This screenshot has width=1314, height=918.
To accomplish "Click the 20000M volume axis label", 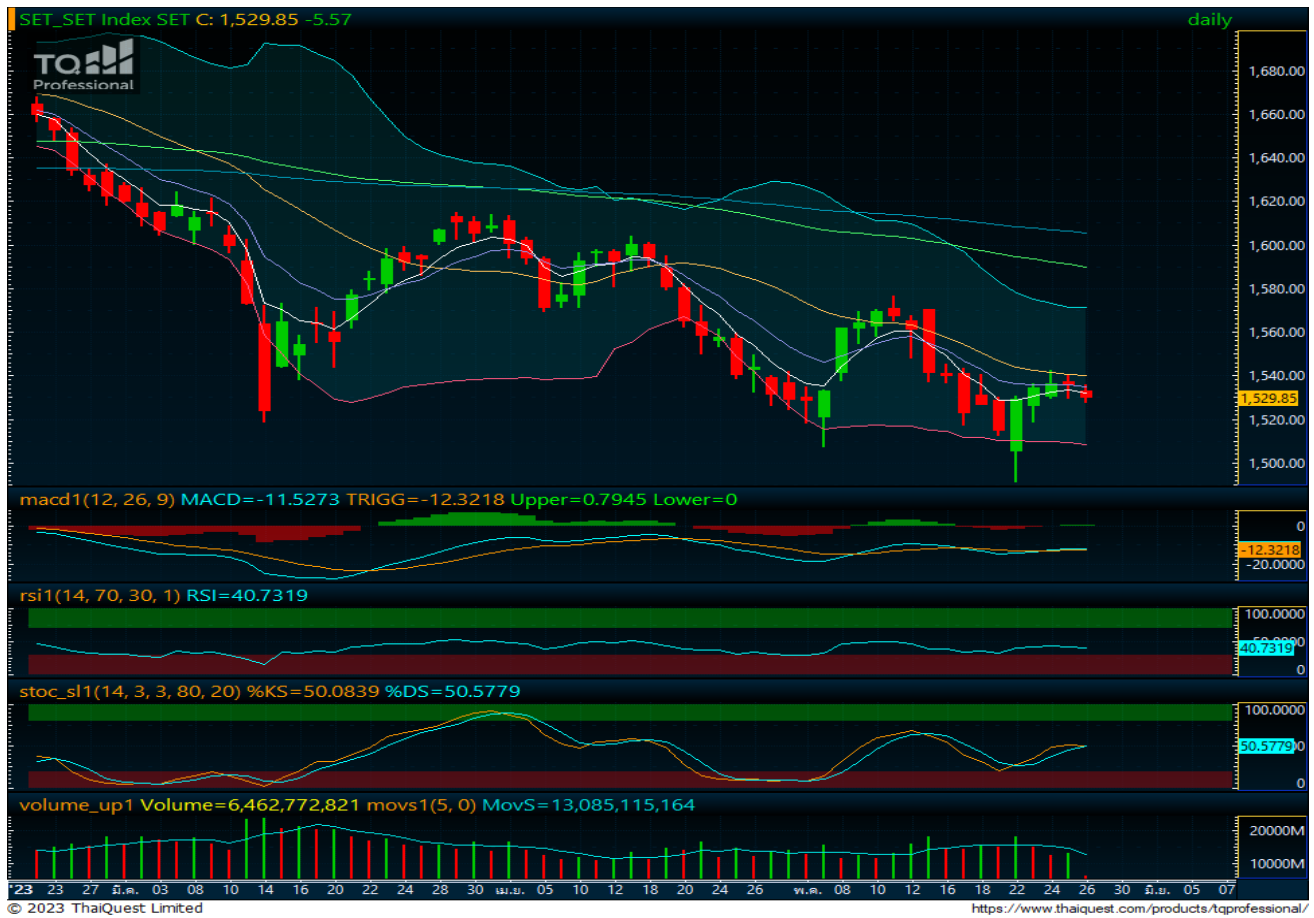I will tap(1276, 831).
